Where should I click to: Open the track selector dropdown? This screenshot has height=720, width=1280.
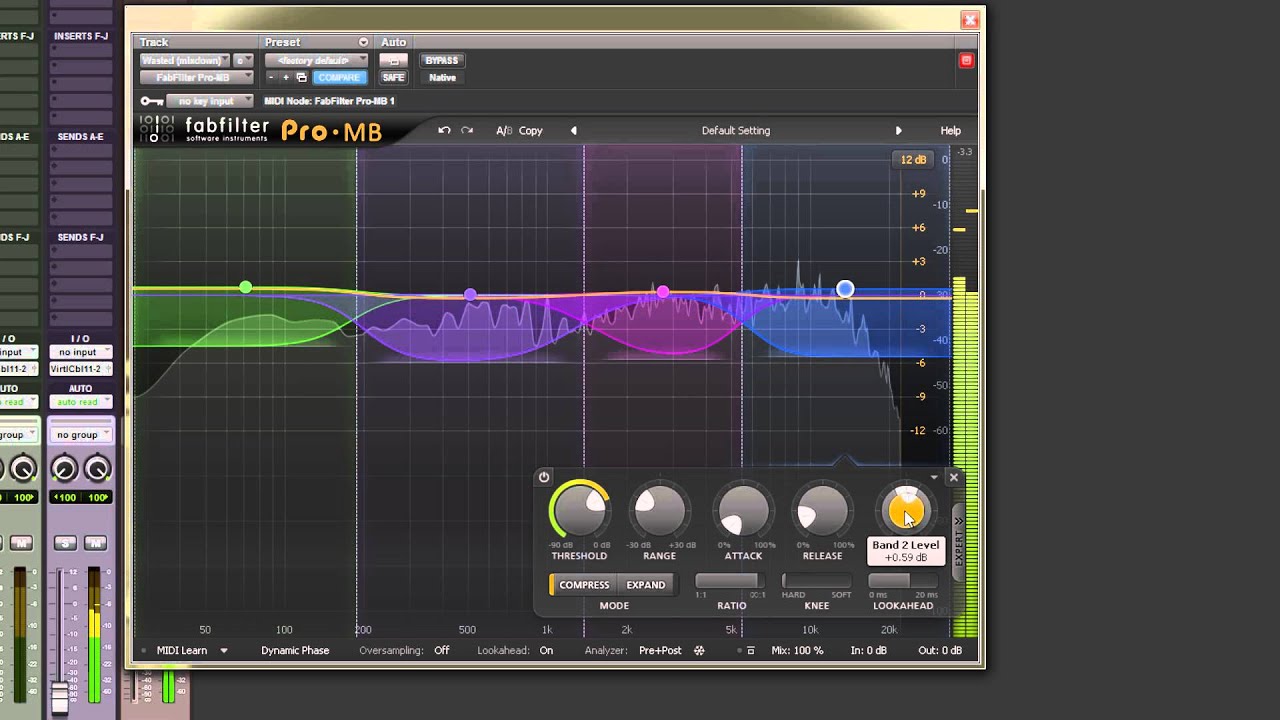[x=185, y=61]
